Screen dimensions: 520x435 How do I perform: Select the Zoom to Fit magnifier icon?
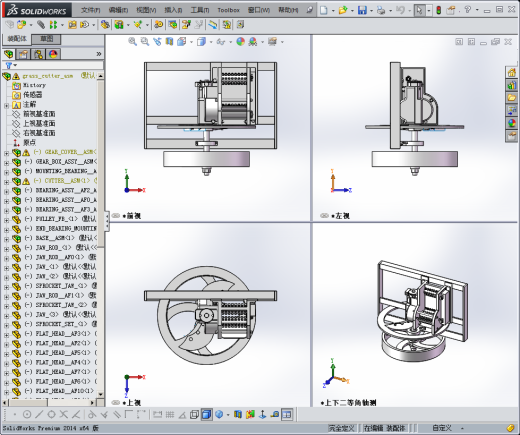click(132, 42)
